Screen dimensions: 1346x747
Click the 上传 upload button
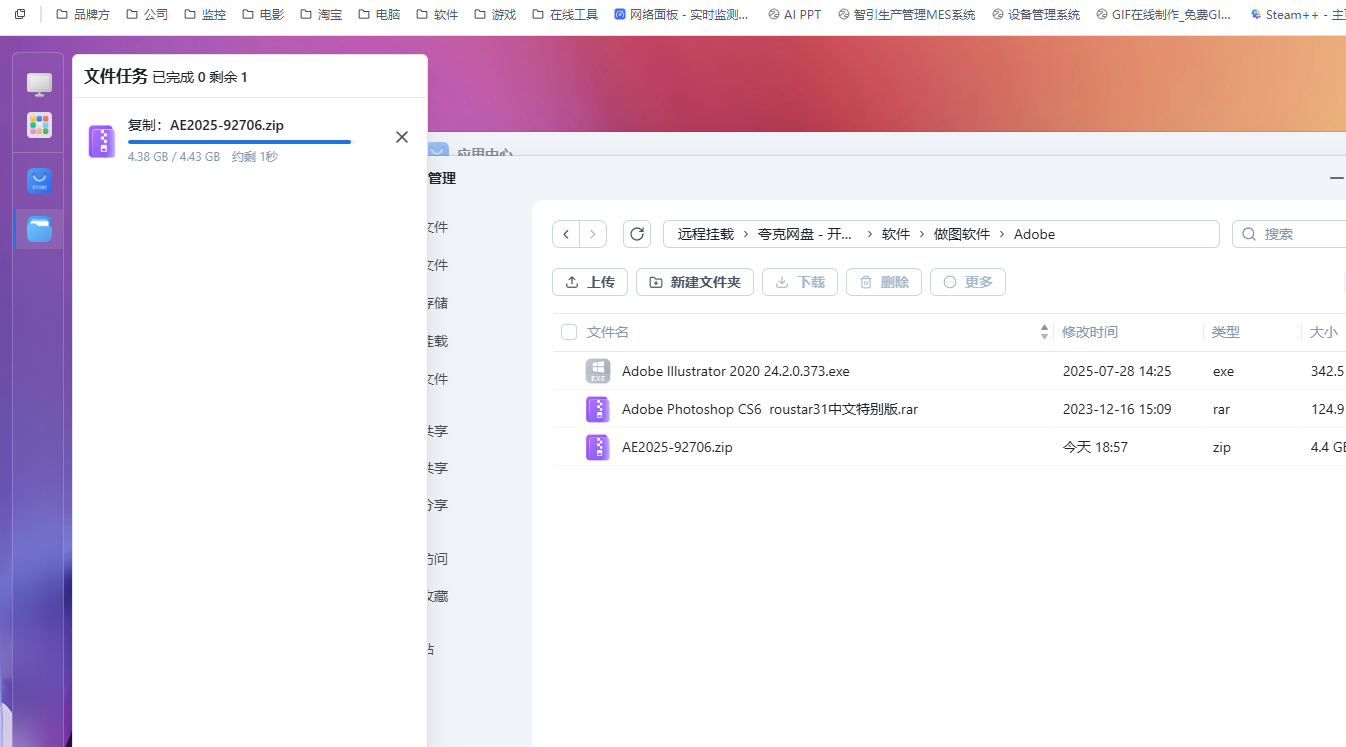tap(589, 282)
